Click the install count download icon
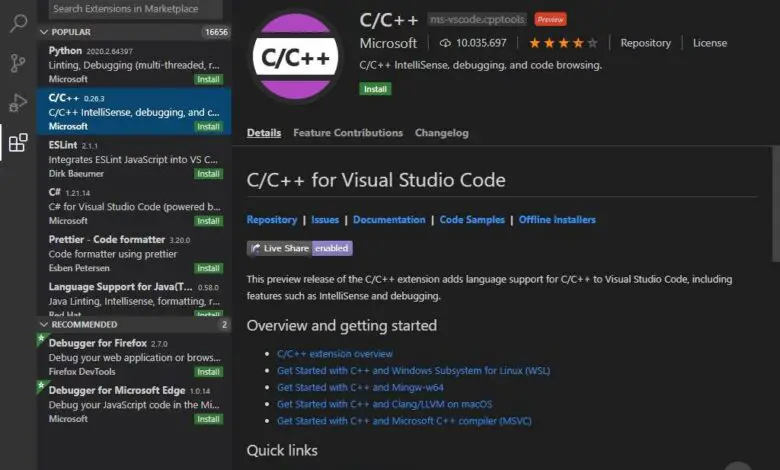The height and width of the screenshot is (470, 780). point(446,43)
